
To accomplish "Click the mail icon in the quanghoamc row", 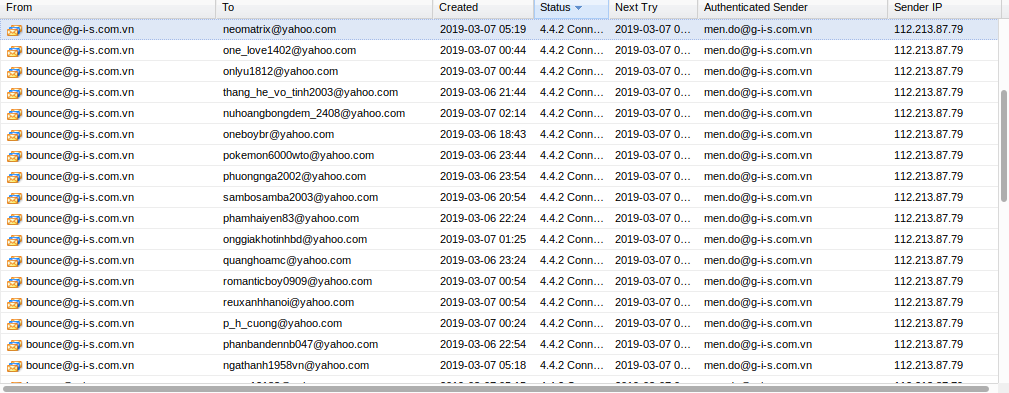I will click(x=14, y=261).
